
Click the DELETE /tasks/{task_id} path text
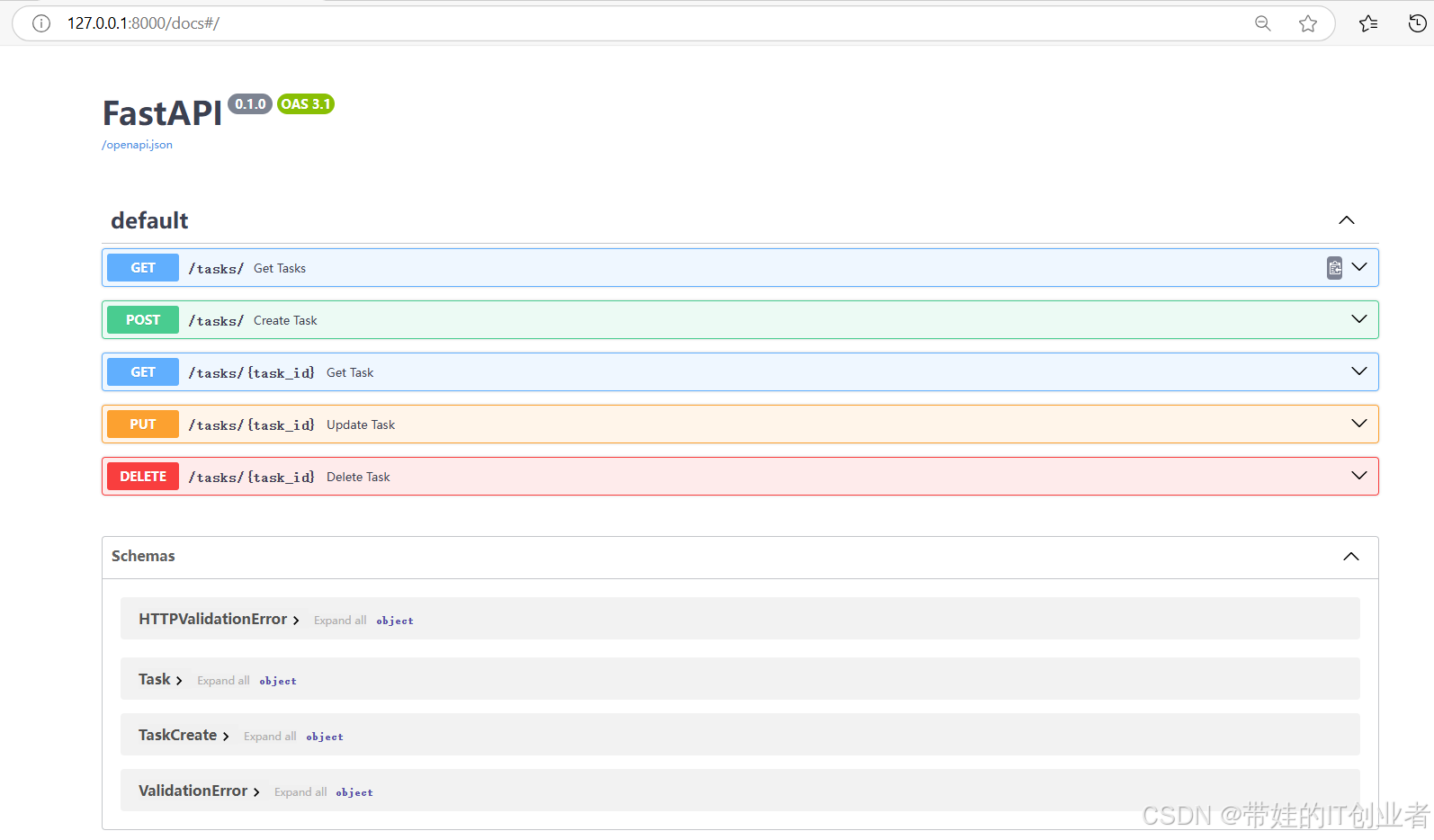coord(252,477)
